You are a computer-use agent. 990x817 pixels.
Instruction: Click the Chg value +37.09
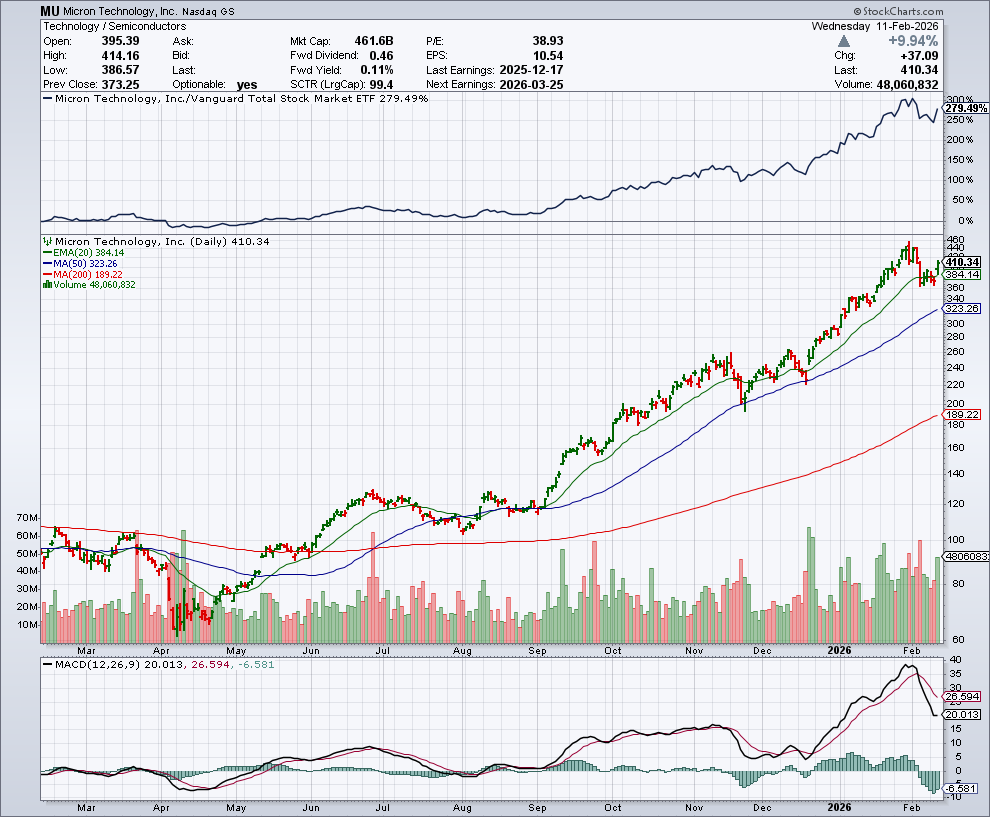[919, 56]
